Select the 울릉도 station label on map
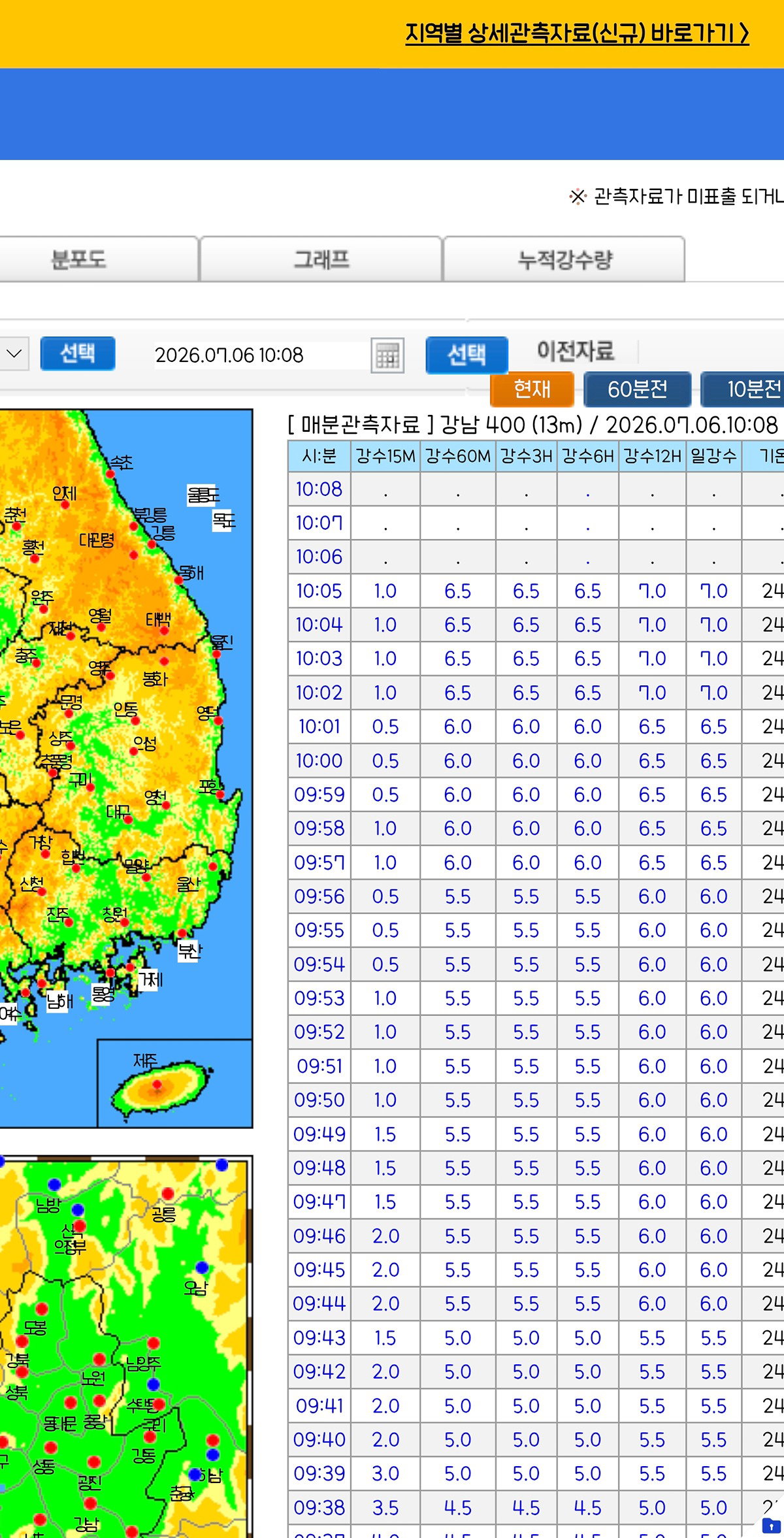This screenshot has height=1538, width=784. point(203,495)
